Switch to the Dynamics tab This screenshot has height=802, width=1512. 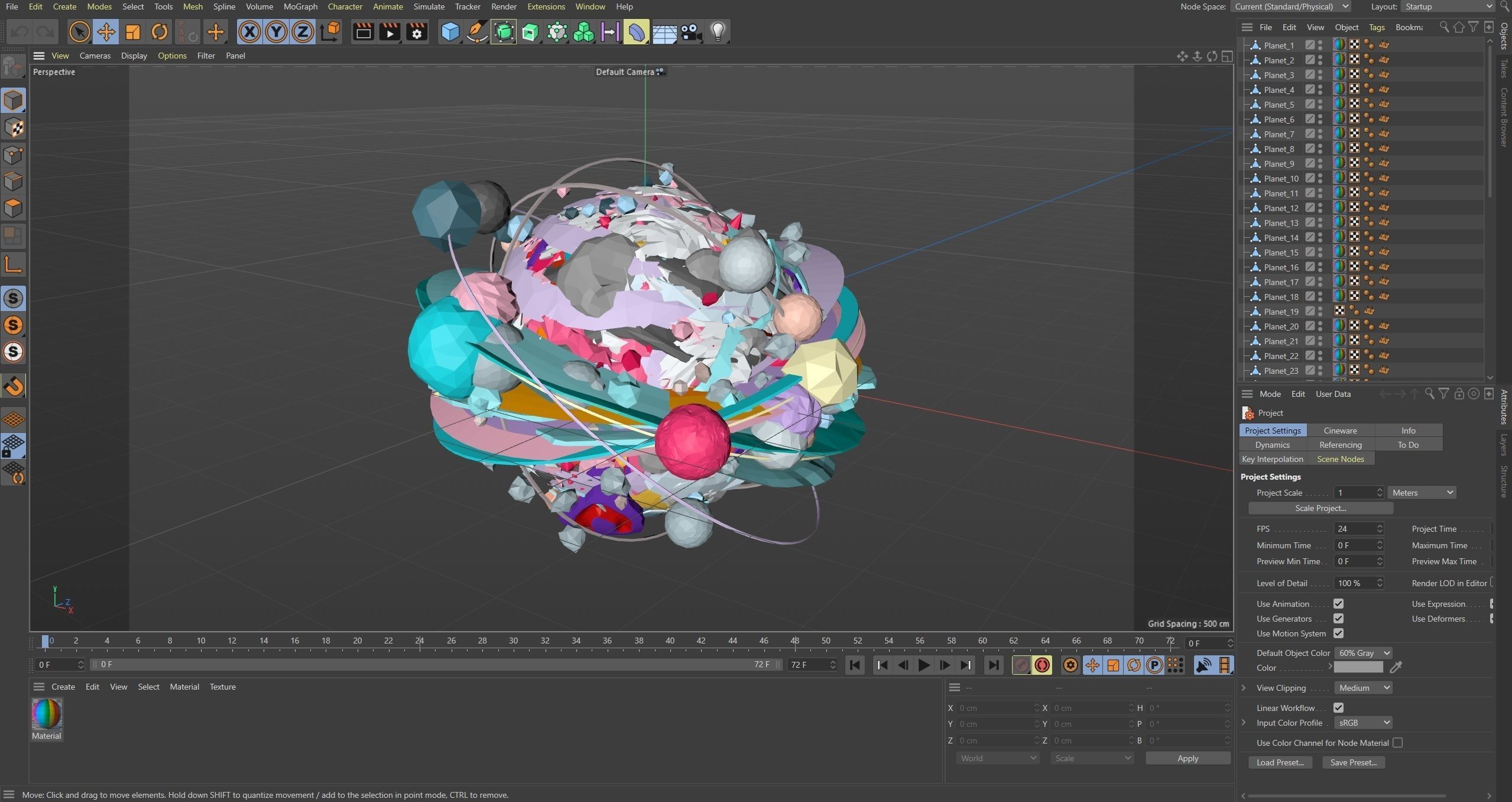click(x=1273, y=445)
